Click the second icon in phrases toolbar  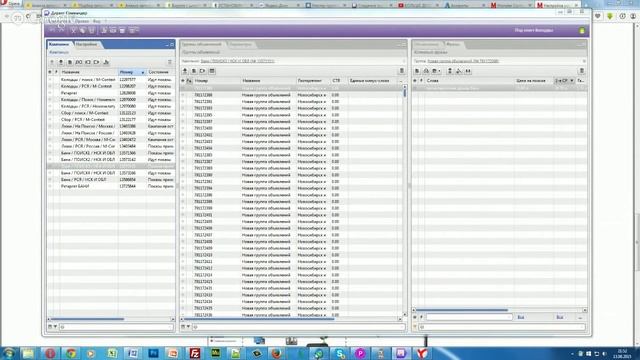coord(426,71)
